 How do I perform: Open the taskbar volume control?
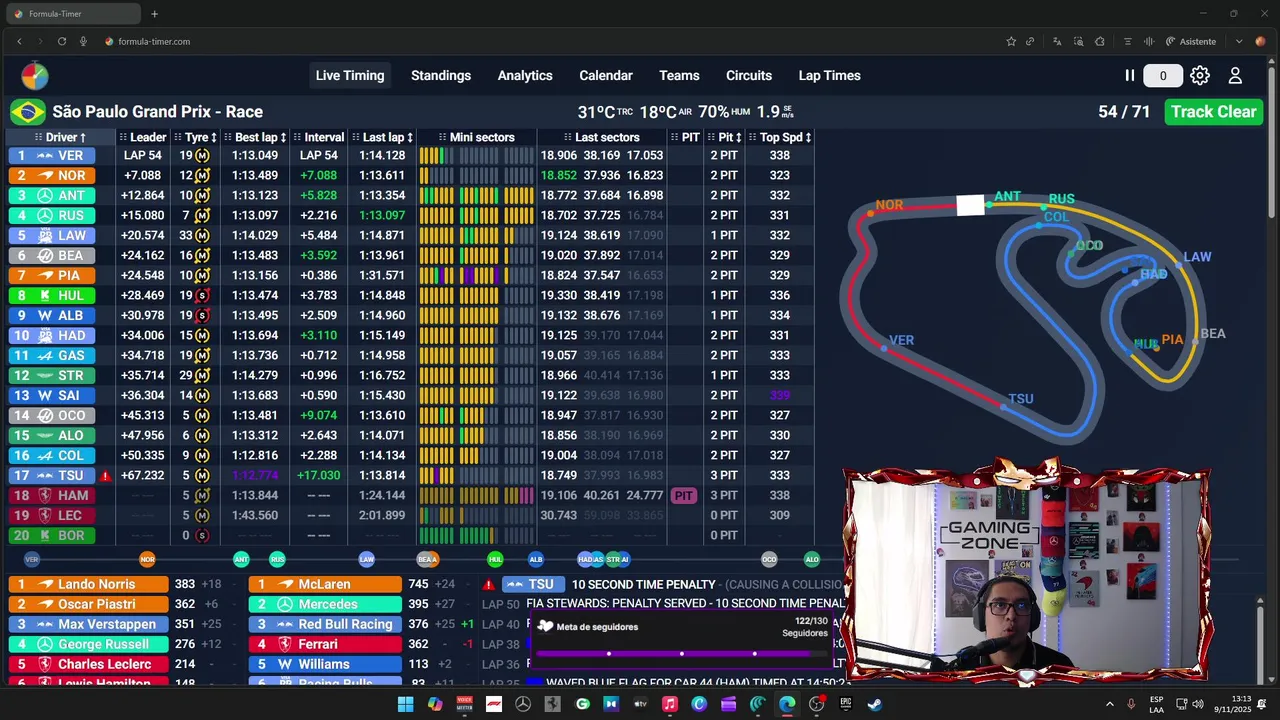point(1197,704)
